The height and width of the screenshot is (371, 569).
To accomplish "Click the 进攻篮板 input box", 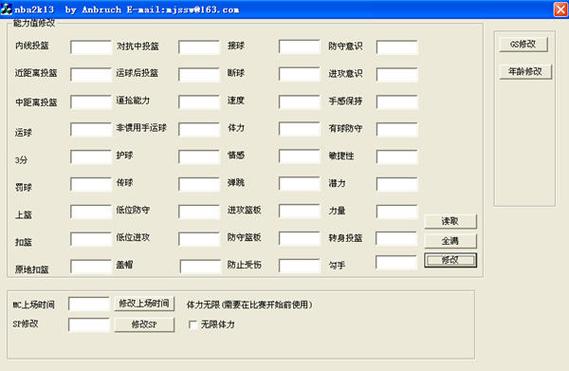I will pyautogui.click(x=299, y=211).
